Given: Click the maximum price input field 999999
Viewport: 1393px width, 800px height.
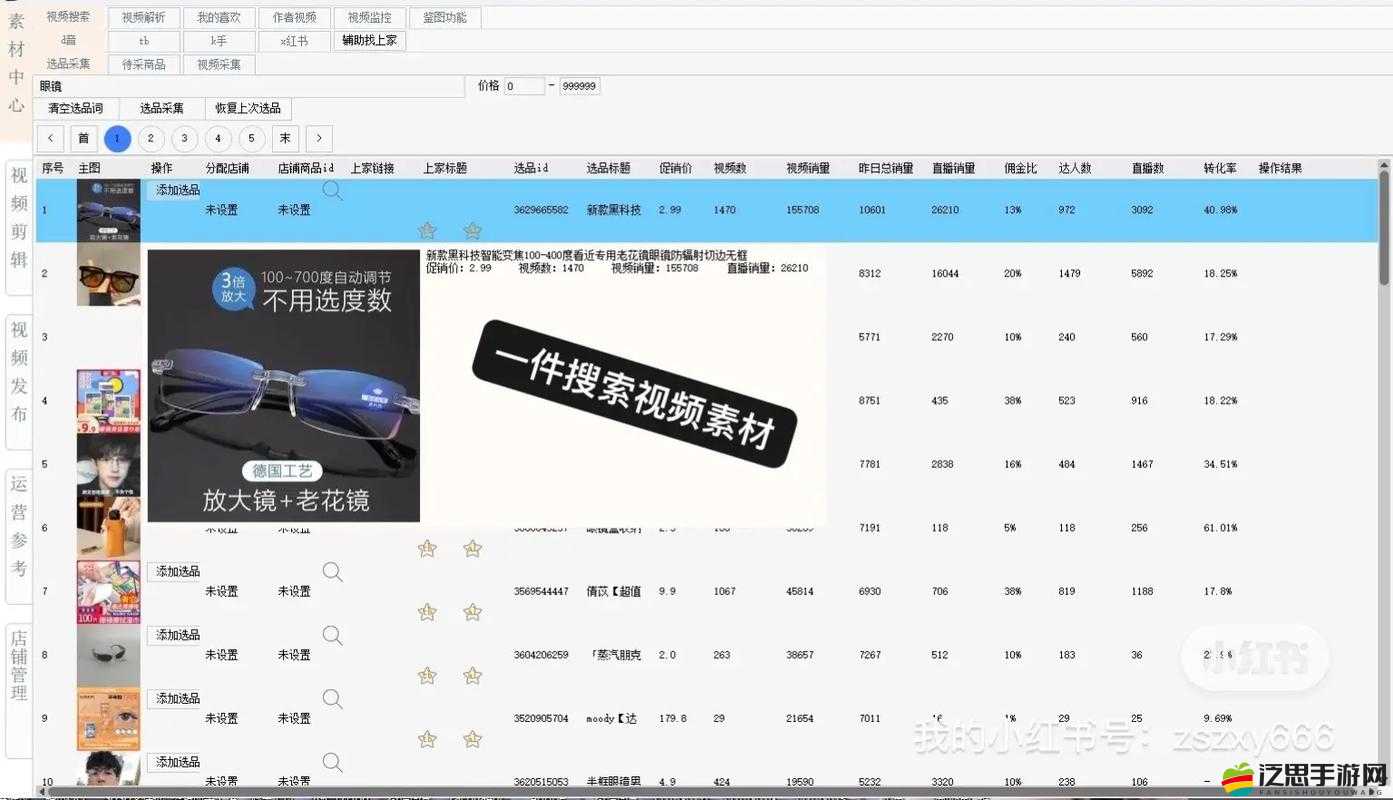Looking at the screenshot, I should [x=578, y=85].
